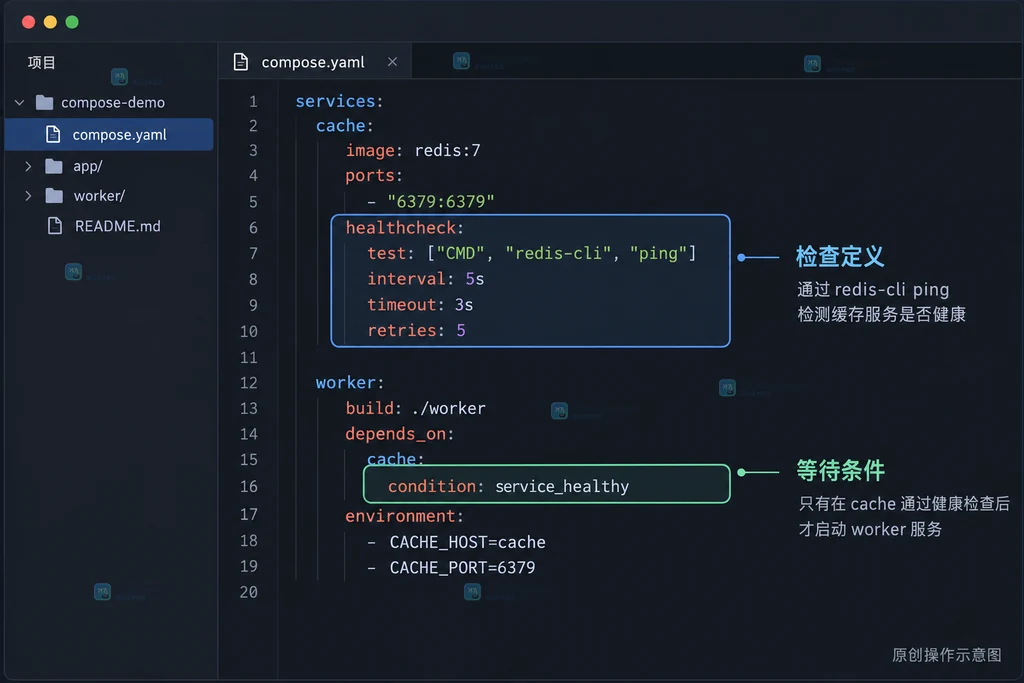
Task: Select the compose-demo folder icon
Action: tap(44, 103)
